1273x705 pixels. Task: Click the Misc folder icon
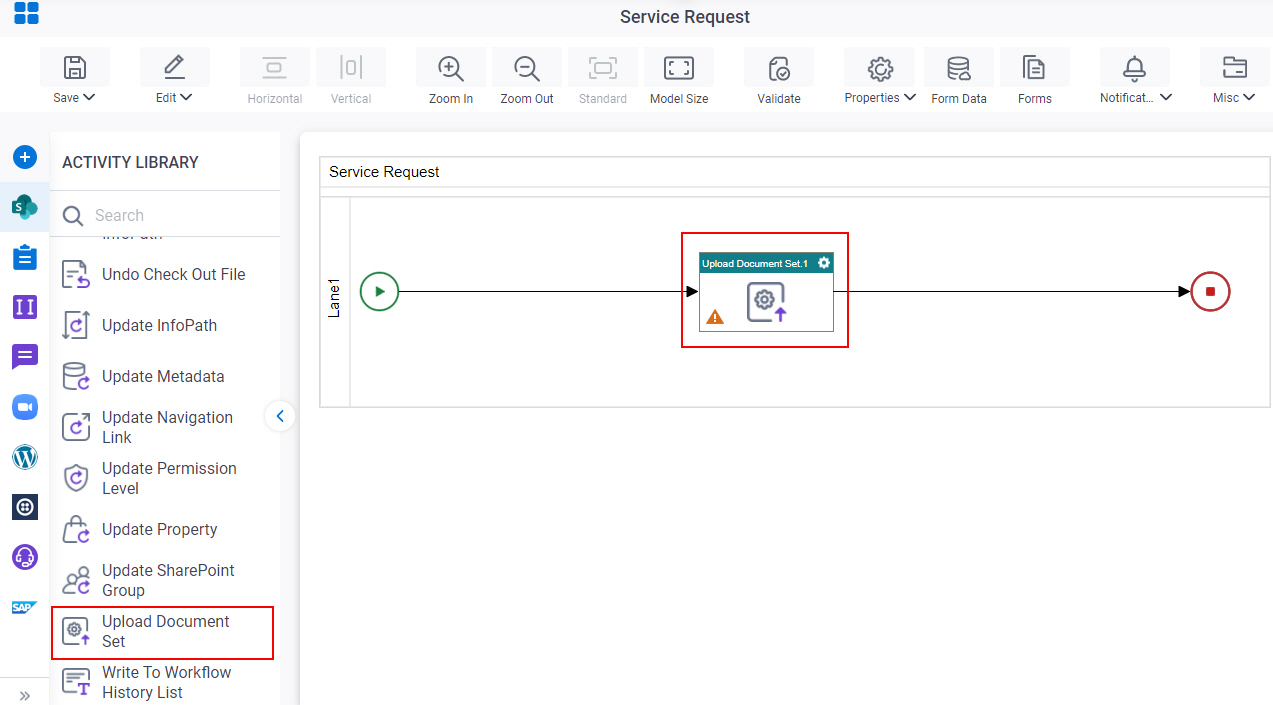point(1235,68)
